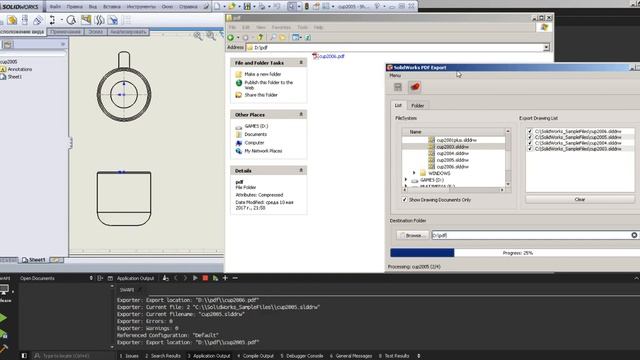The height and width of the screenshot is (360, 640).
Task: Clear destination path with the round x icon
Action: click(x=634, y=235)
